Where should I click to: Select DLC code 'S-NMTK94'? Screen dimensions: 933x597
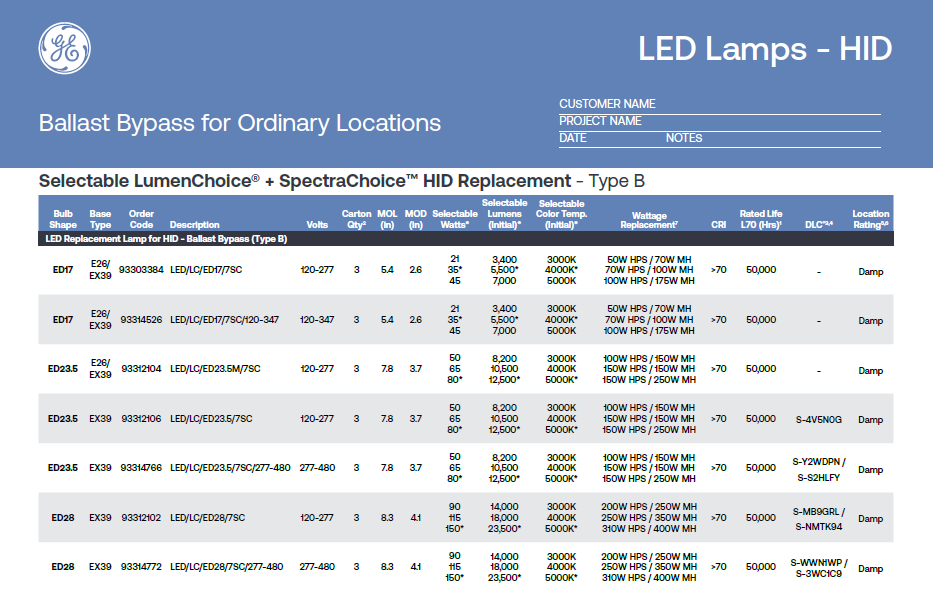[819, 527]
